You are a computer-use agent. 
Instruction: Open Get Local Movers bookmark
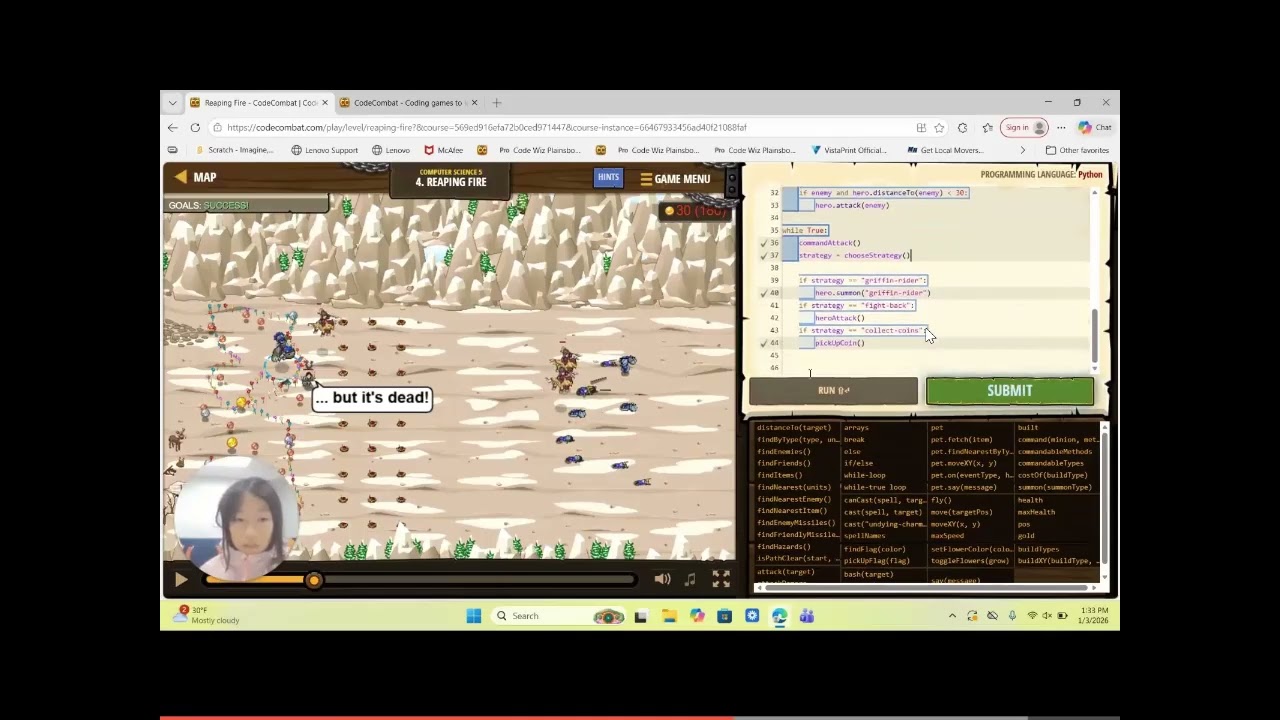click(x=945, y=150)
